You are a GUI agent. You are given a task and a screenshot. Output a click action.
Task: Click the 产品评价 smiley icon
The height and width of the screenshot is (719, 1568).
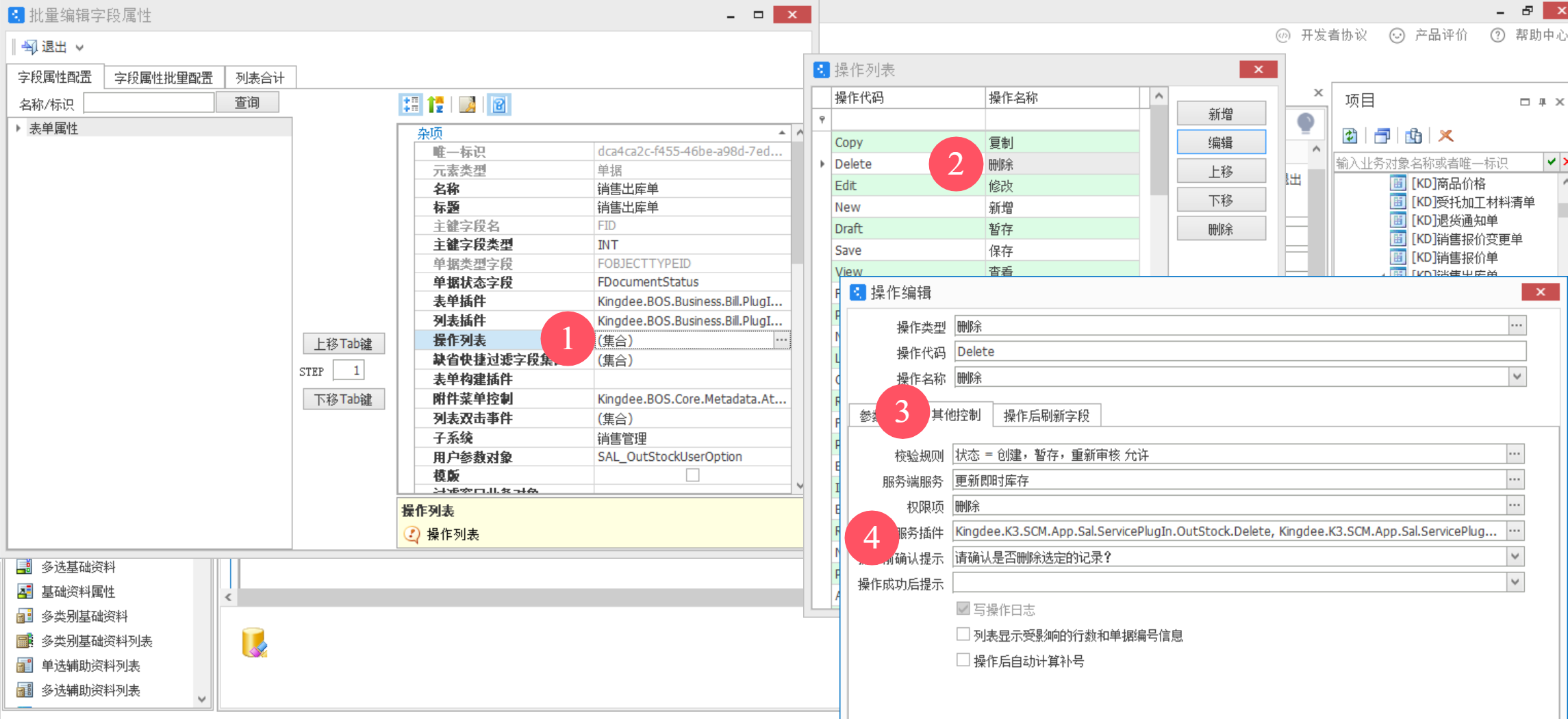pyautogui.click(x=1397, y=36)
